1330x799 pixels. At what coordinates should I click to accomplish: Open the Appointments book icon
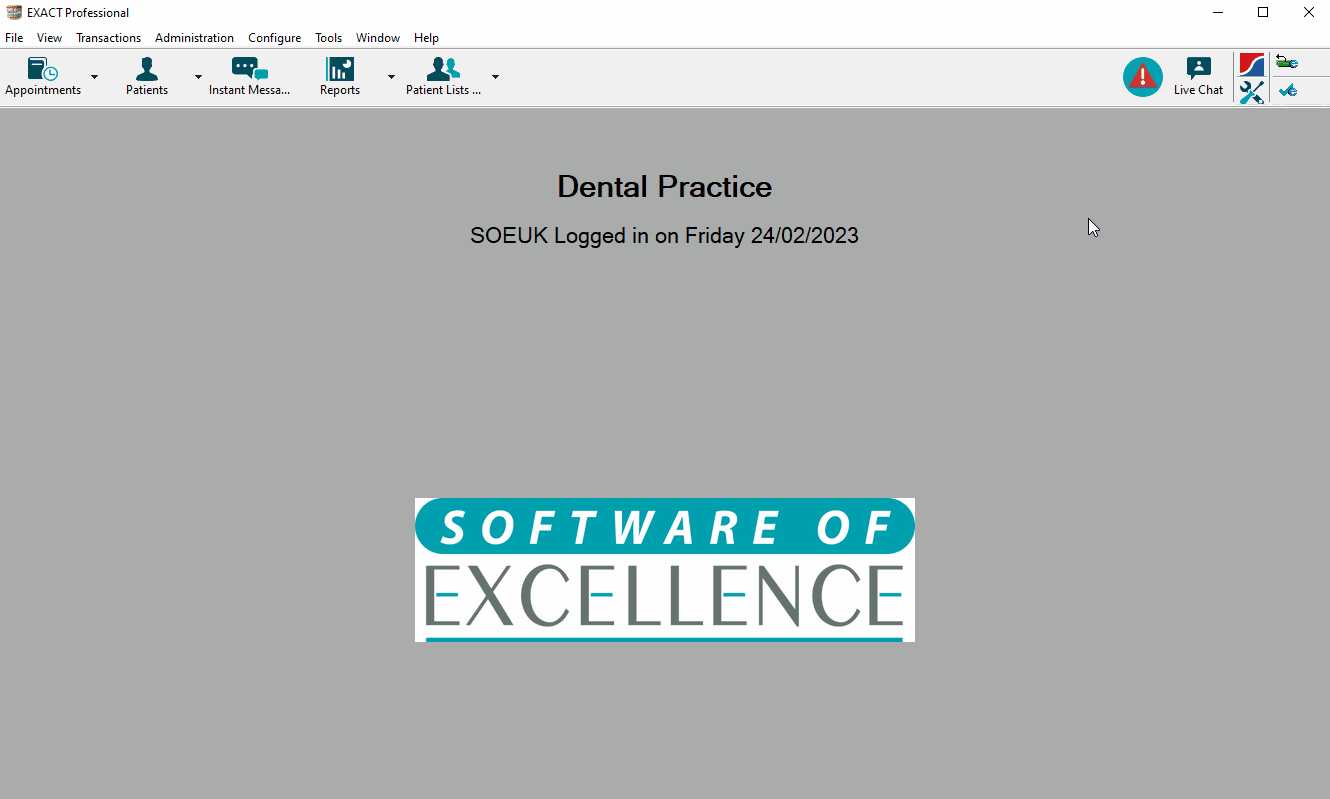[x=42, y=70]
